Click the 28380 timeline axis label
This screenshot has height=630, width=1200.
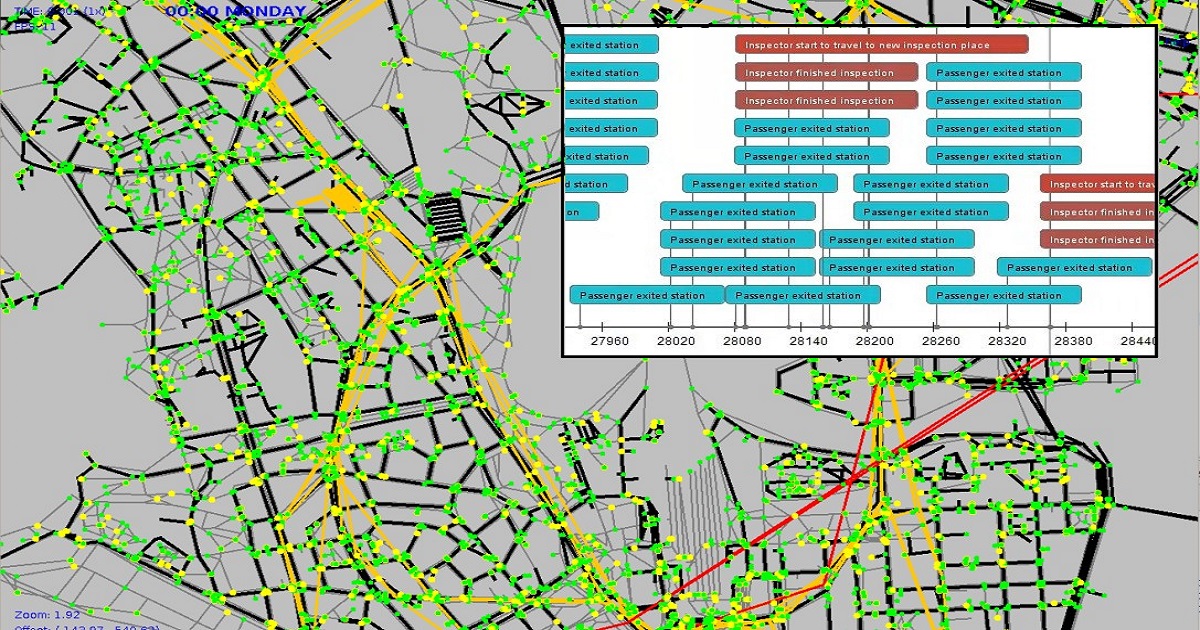coord(1073,341)
